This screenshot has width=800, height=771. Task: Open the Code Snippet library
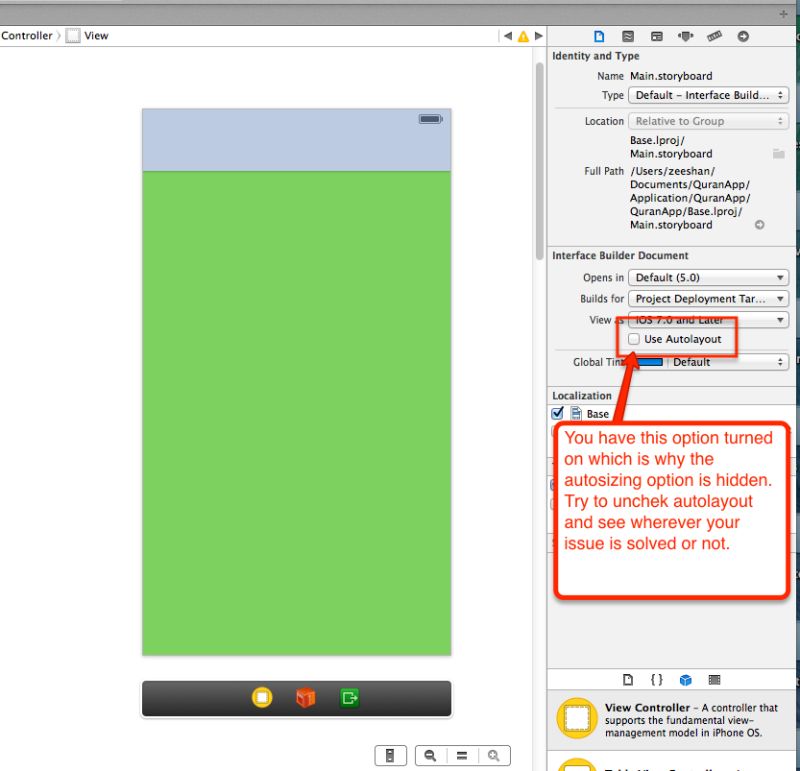tap(656, 680)
